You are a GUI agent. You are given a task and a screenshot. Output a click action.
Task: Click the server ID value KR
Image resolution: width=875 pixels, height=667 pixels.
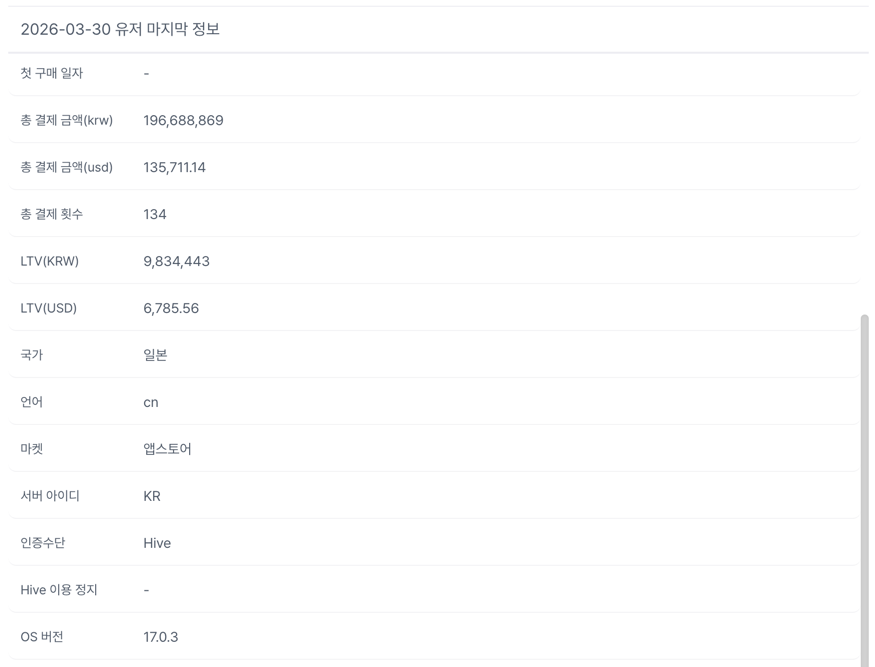click(152, 496)
